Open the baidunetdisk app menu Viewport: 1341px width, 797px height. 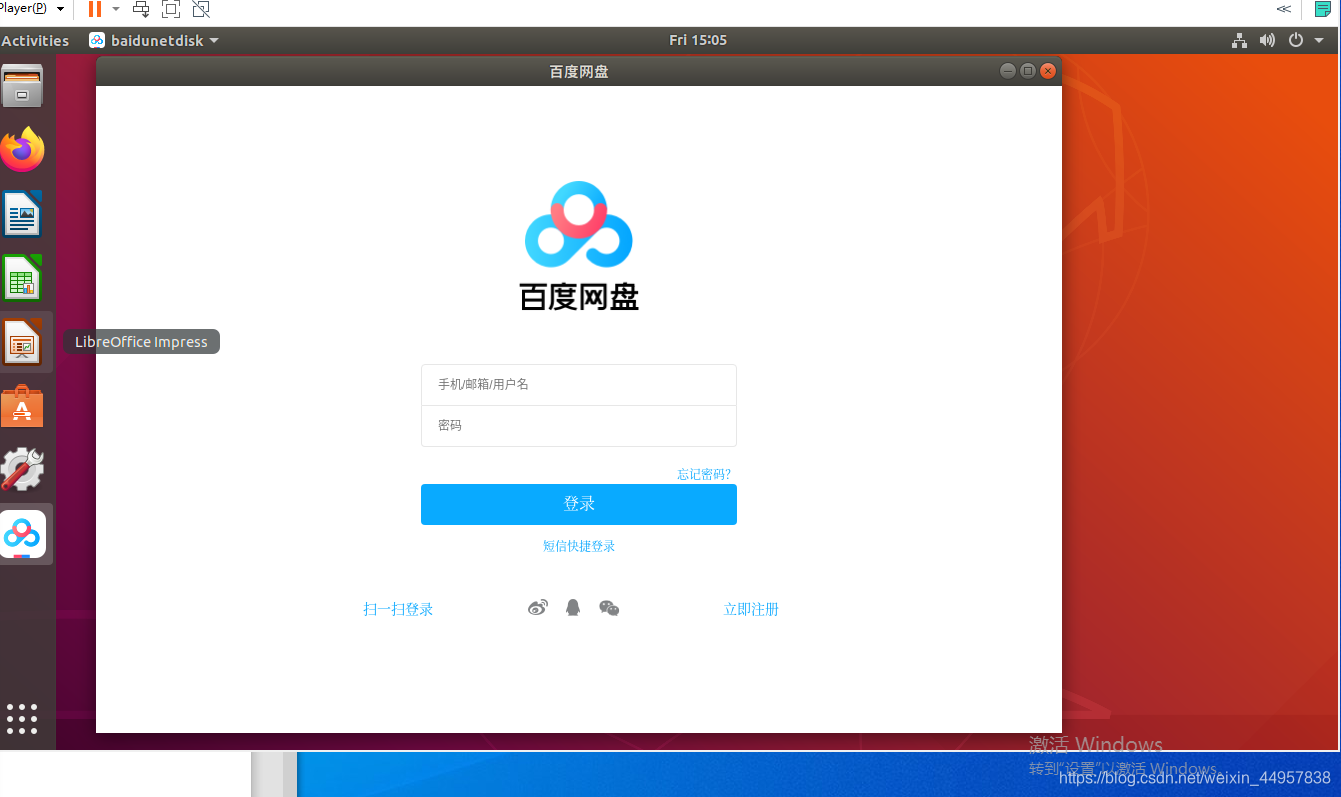tap(154, 40)
